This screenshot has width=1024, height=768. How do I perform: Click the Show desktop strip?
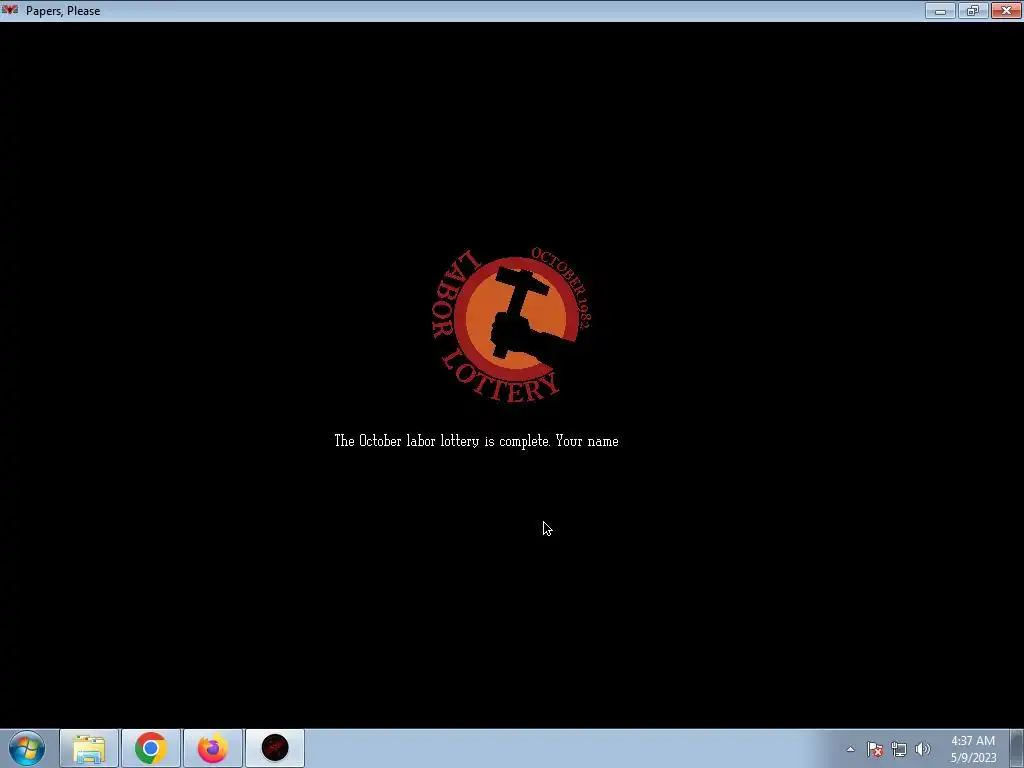pos(1017,748)
